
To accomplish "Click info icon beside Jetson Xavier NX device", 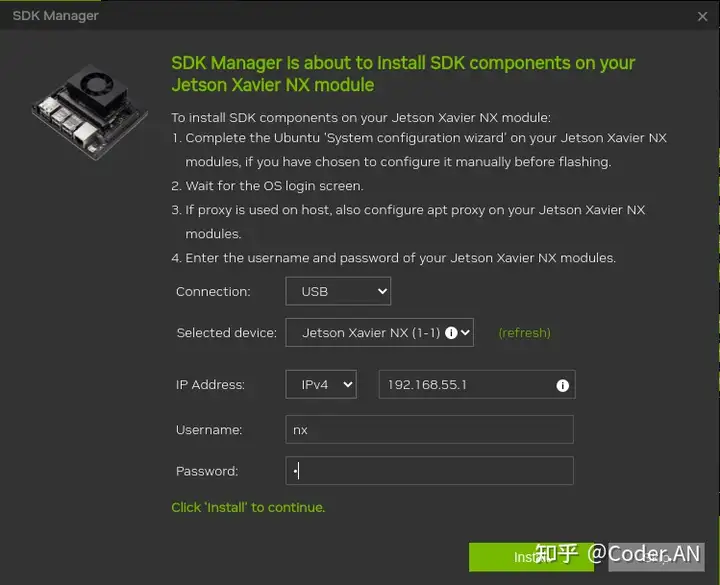I will click(x=451, y=332).
